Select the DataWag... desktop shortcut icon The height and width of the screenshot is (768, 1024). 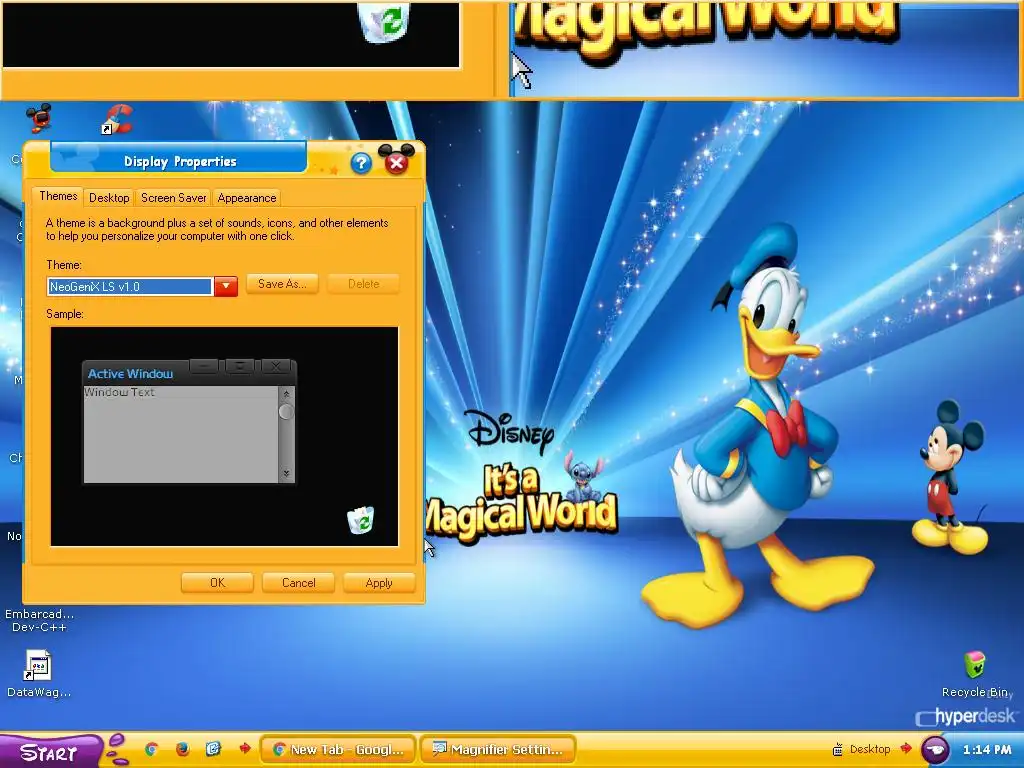(37, 666)
